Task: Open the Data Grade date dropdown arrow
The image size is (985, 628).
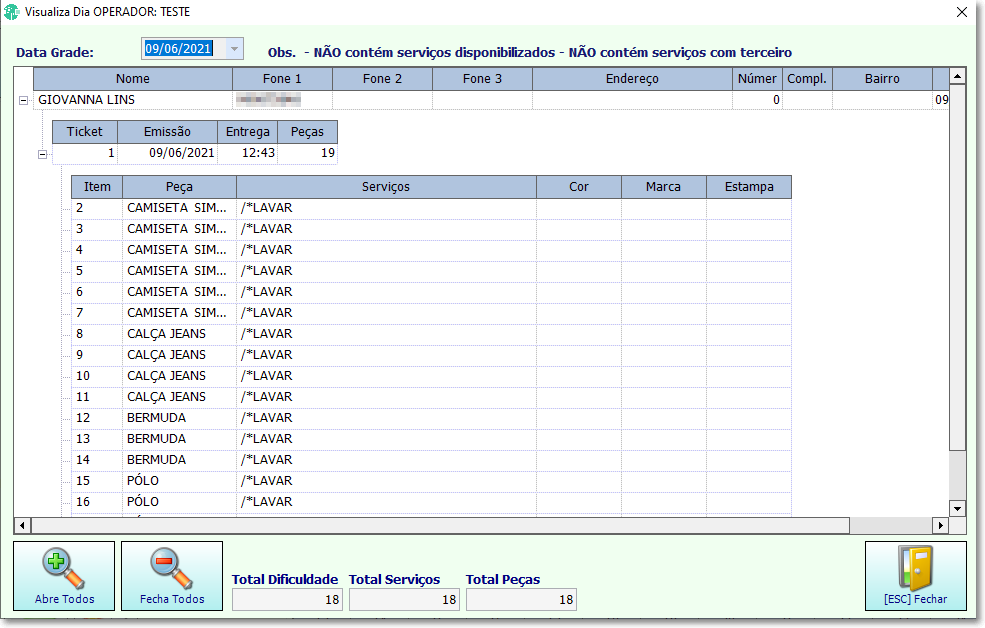Action: point(234,49)
